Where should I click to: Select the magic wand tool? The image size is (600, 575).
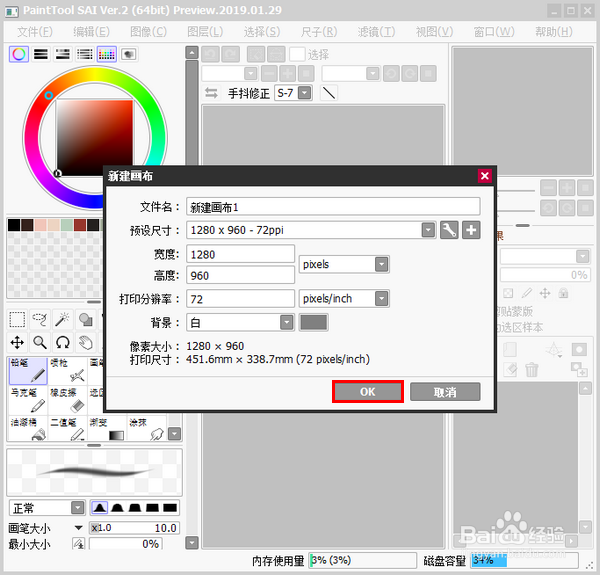click(x=62, y=319)
